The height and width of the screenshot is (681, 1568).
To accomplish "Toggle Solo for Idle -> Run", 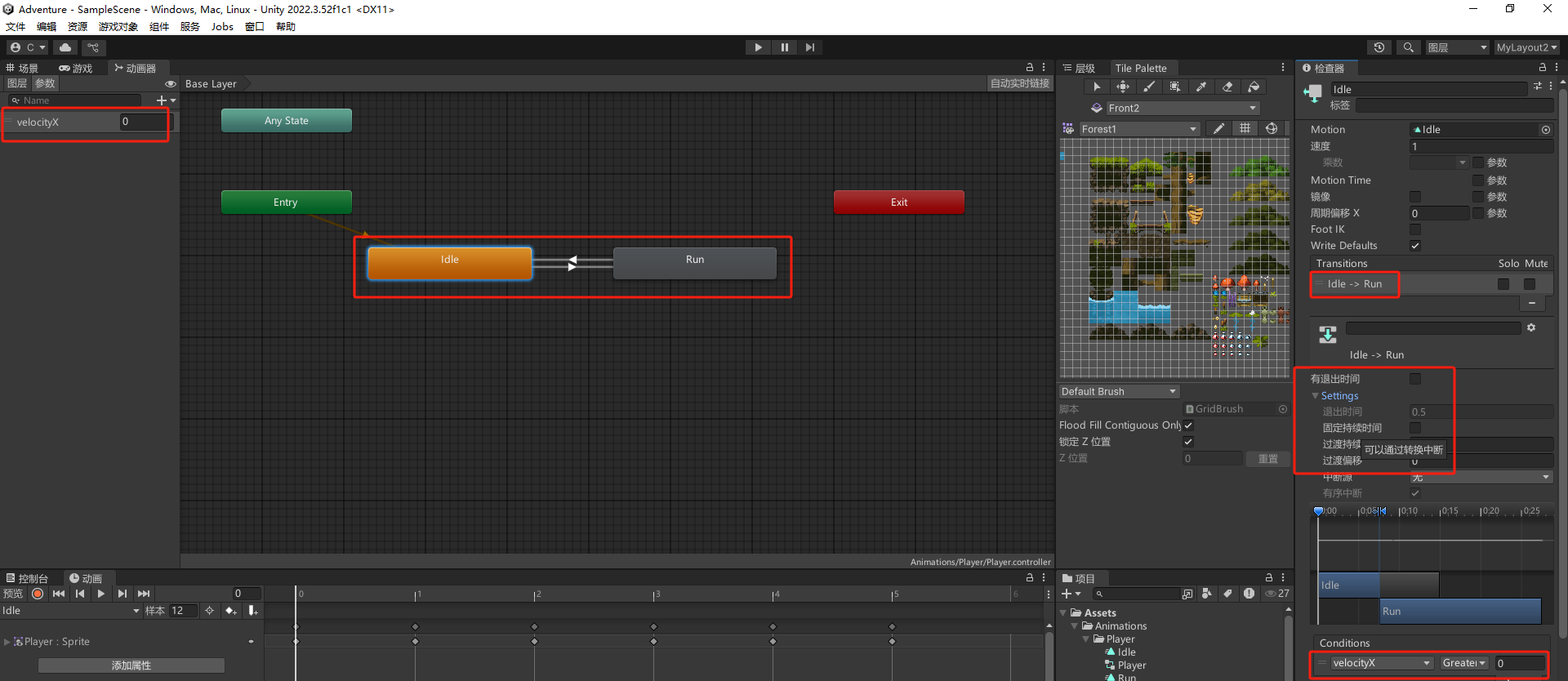I will click(x=1503, y=284).
